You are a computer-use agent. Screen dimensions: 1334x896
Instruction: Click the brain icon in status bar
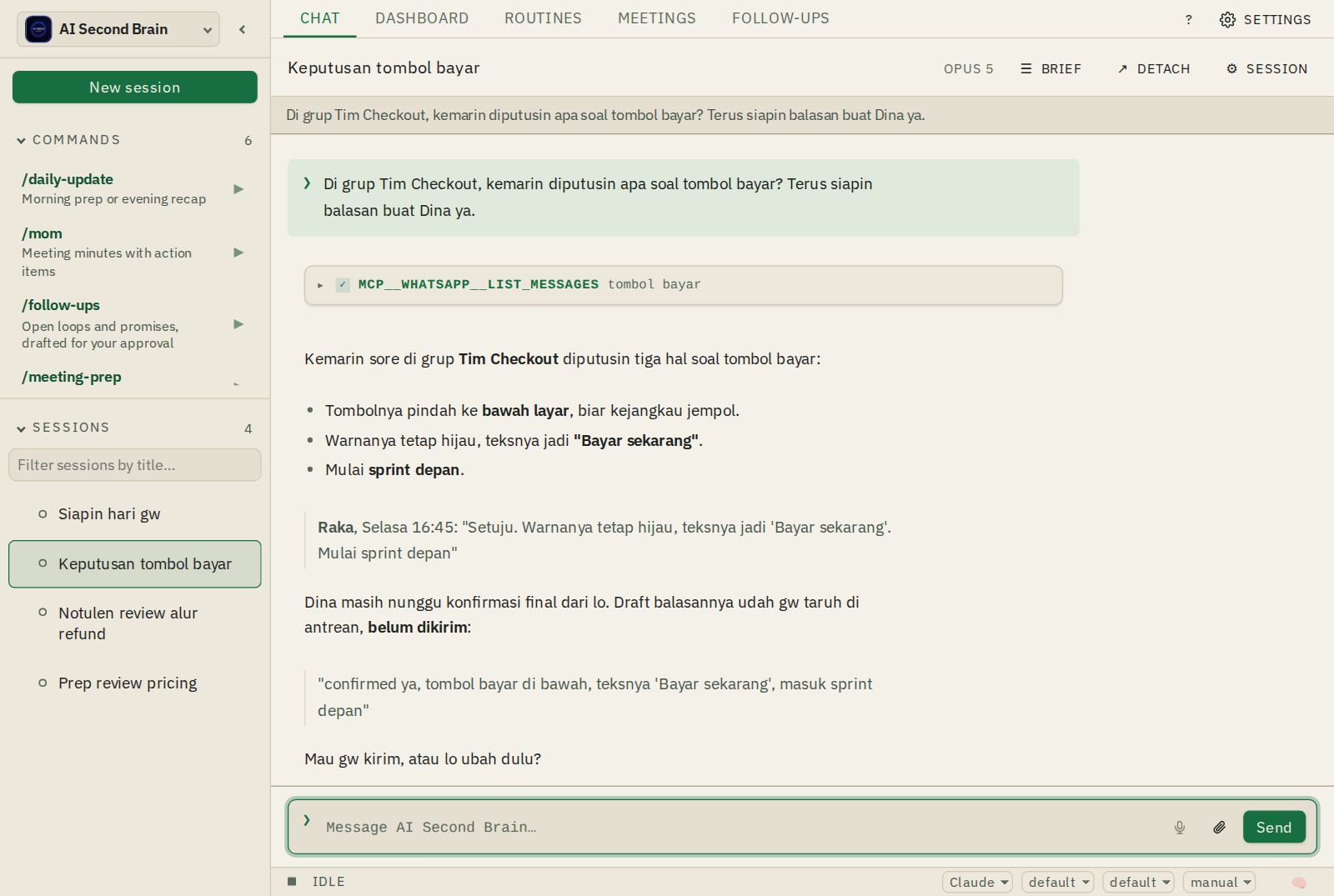pyautogui.click(x=1299, y=882)
